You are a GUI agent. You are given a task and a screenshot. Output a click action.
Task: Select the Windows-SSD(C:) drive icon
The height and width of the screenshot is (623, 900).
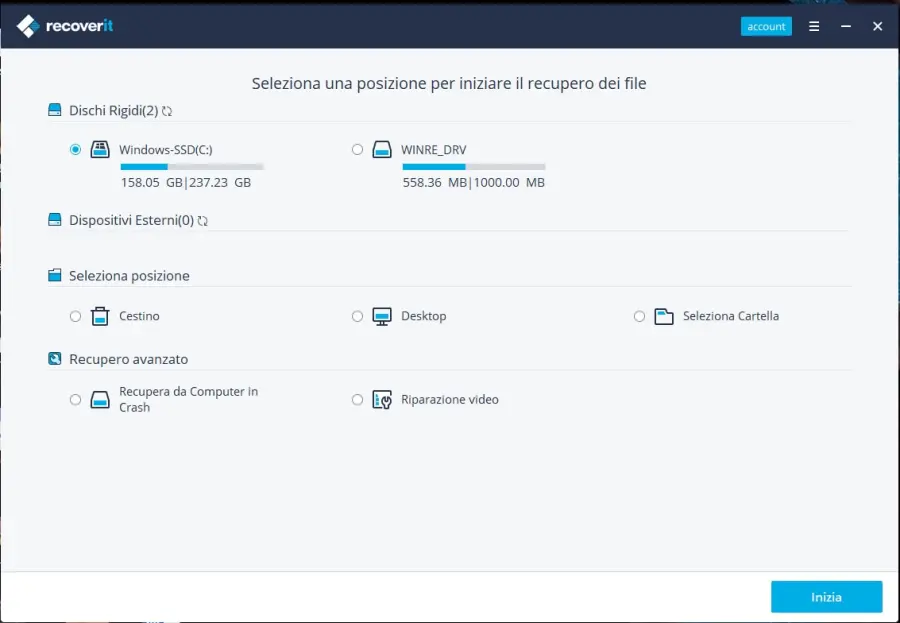[x=100, y=148]
